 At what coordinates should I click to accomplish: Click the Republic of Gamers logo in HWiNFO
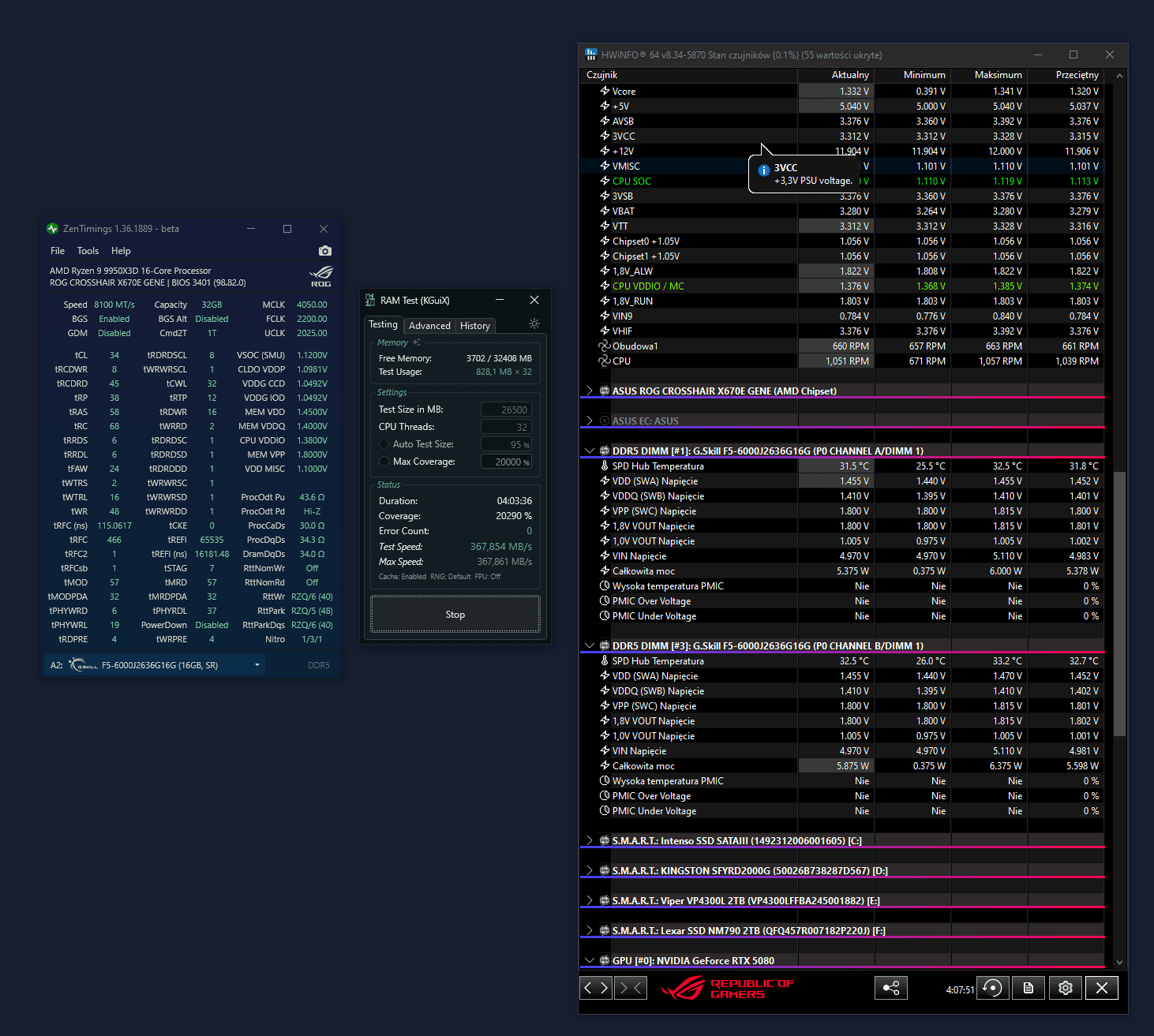pos(727,988)
